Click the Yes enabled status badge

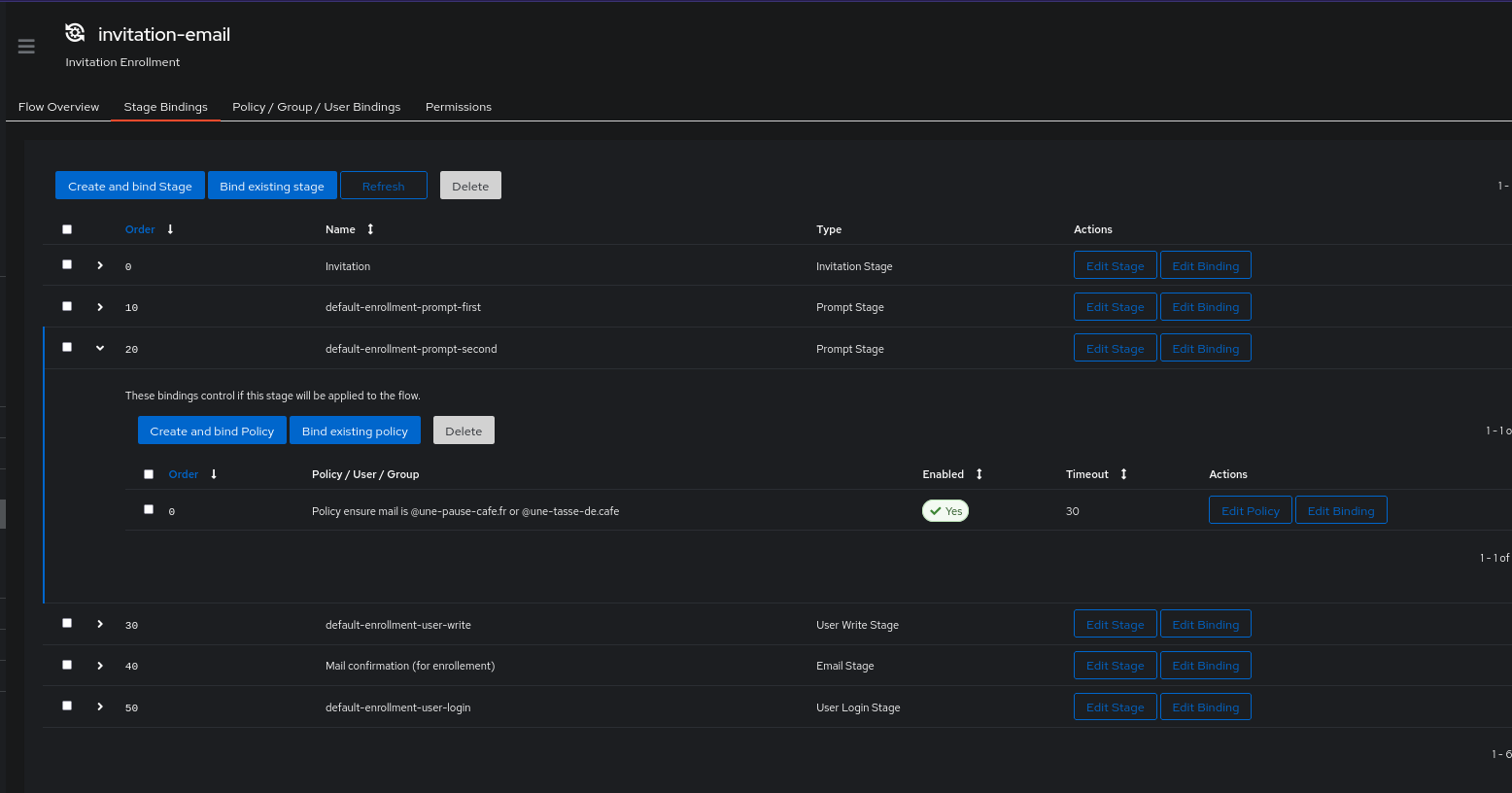pos(945,511)
